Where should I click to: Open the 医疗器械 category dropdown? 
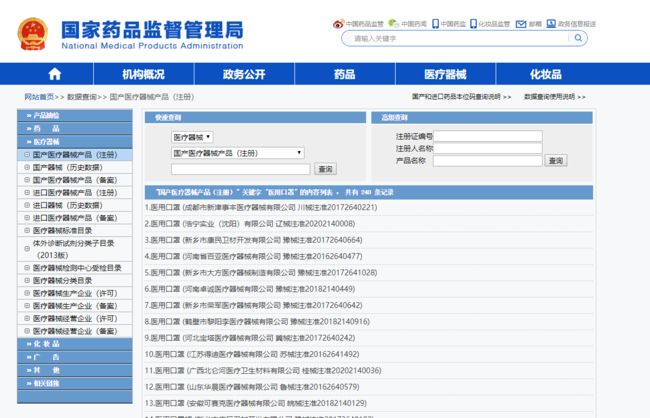click(x=192, y=137)
